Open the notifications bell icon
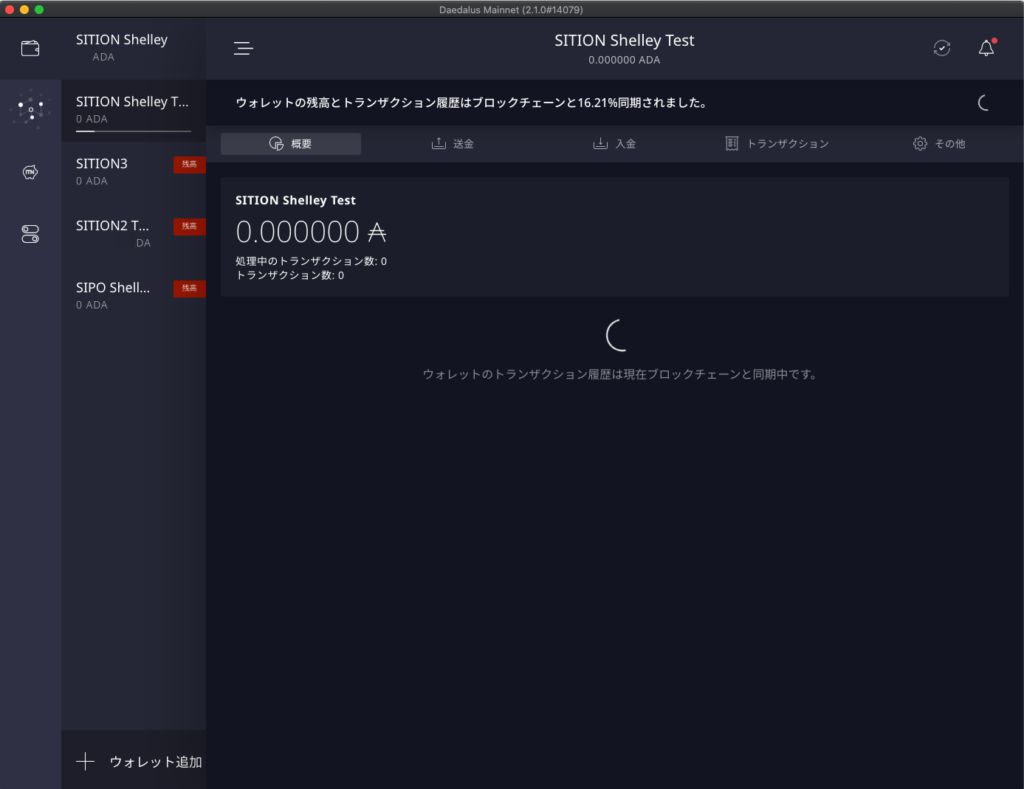The image size is (1024, 789). click(x=986, y=48)
